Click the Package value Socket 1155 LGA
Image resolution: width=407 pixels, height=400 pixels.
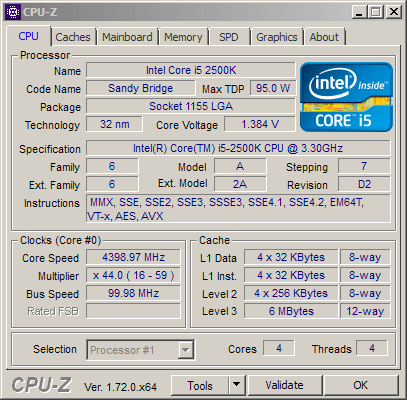191,106
